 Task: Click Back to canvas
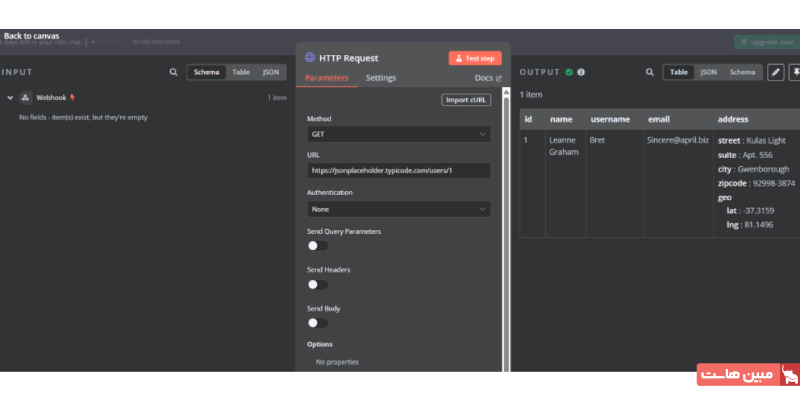click(32, 36)
